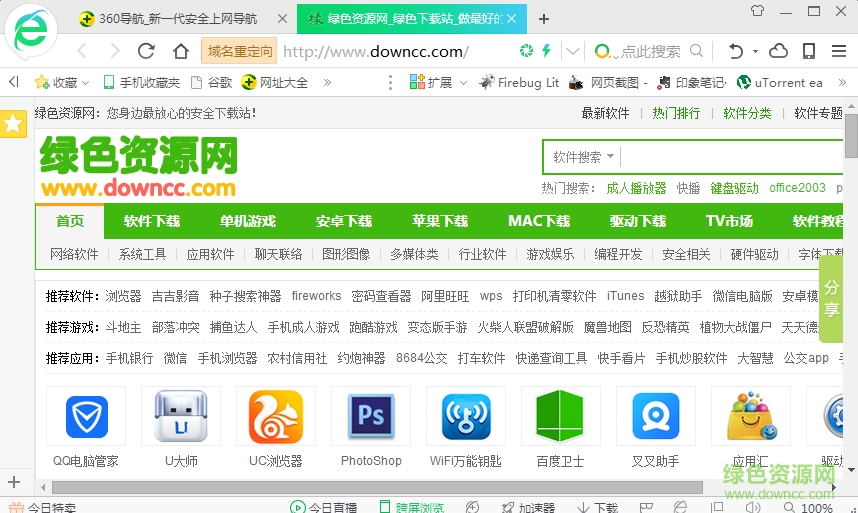858x513 pixels.
Task: Click the undo close tab icon
Action: point(736,51)
